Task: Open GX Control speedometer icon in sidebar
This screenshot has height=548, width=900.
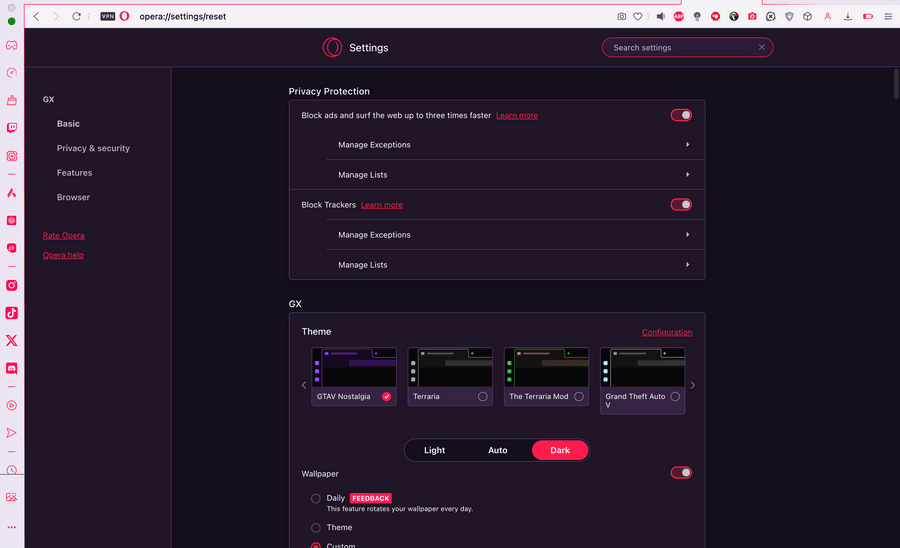Action: click(x=11, y=73)
